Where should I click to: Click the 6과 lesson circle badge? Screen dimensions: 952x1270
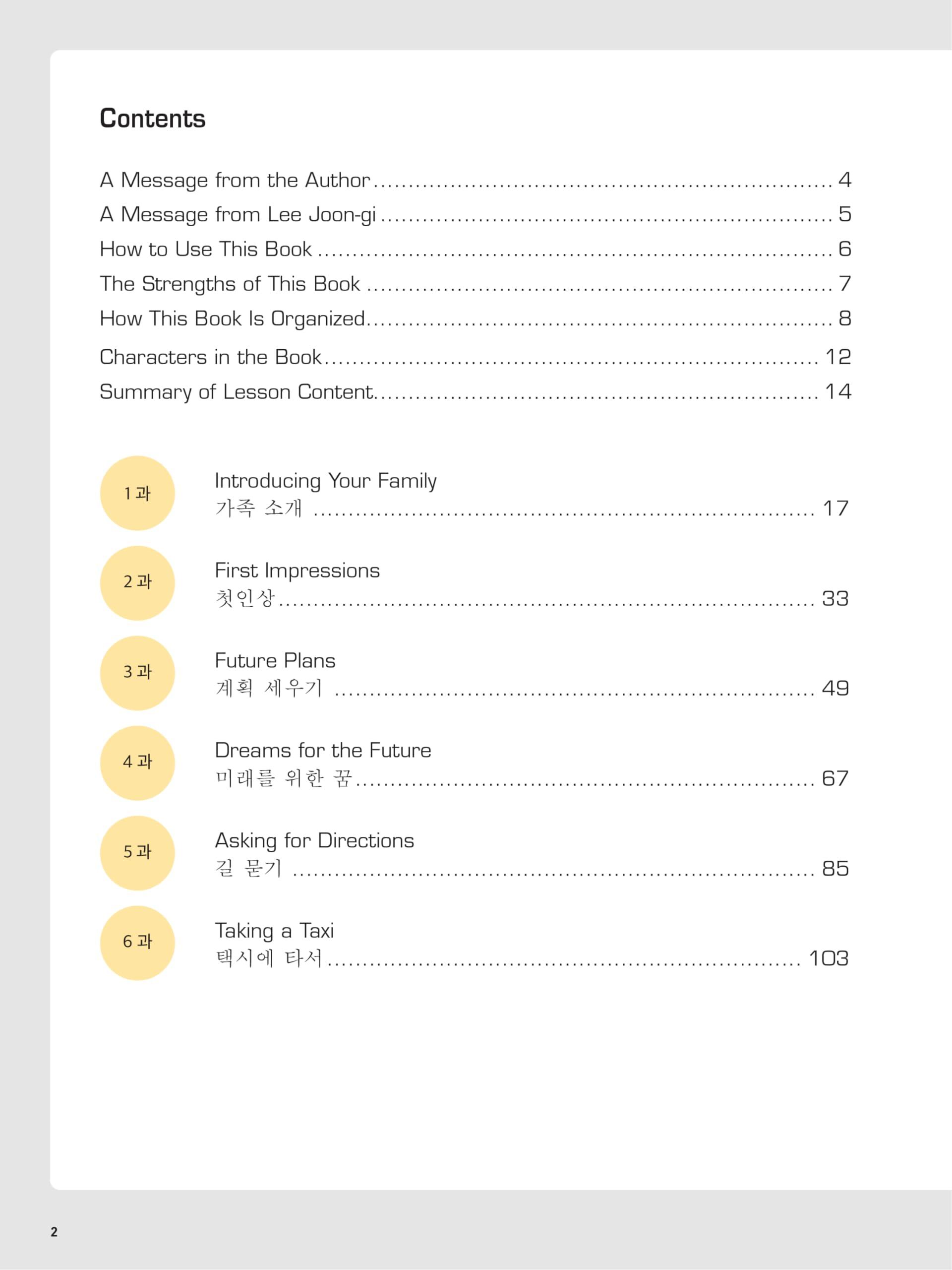tap(137, 943)
